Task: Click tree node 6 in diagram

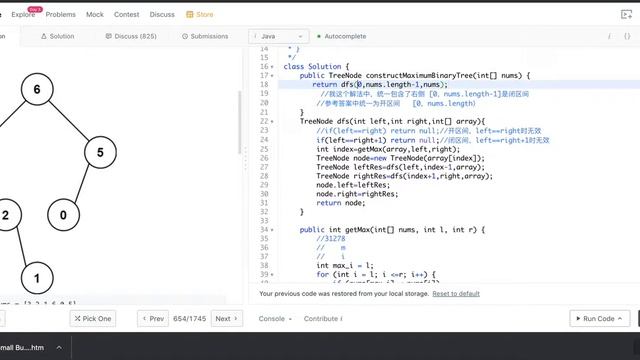Action: tap(37, 89)
